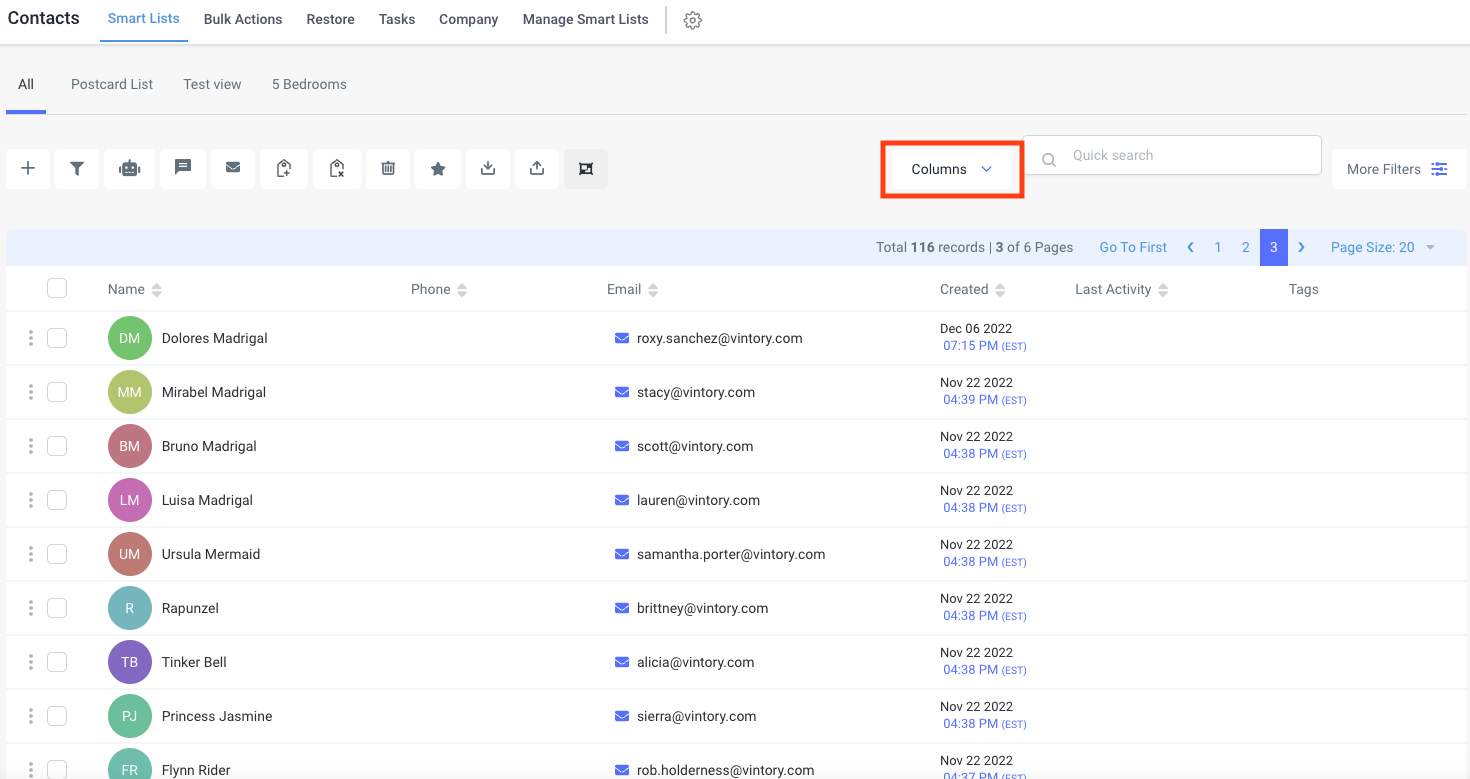
Task: Tick the select-all checkbox in table header
Action: (57, 288)
